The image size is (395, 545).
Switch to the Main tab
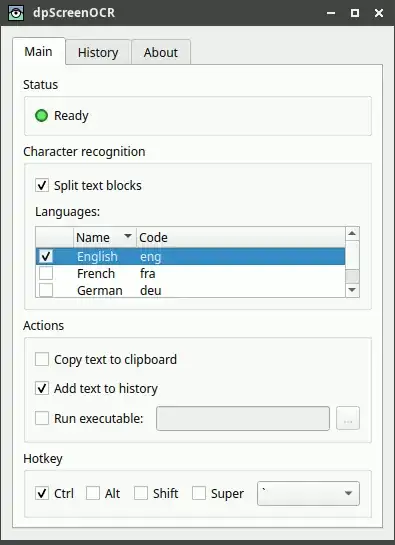point(39,51)
